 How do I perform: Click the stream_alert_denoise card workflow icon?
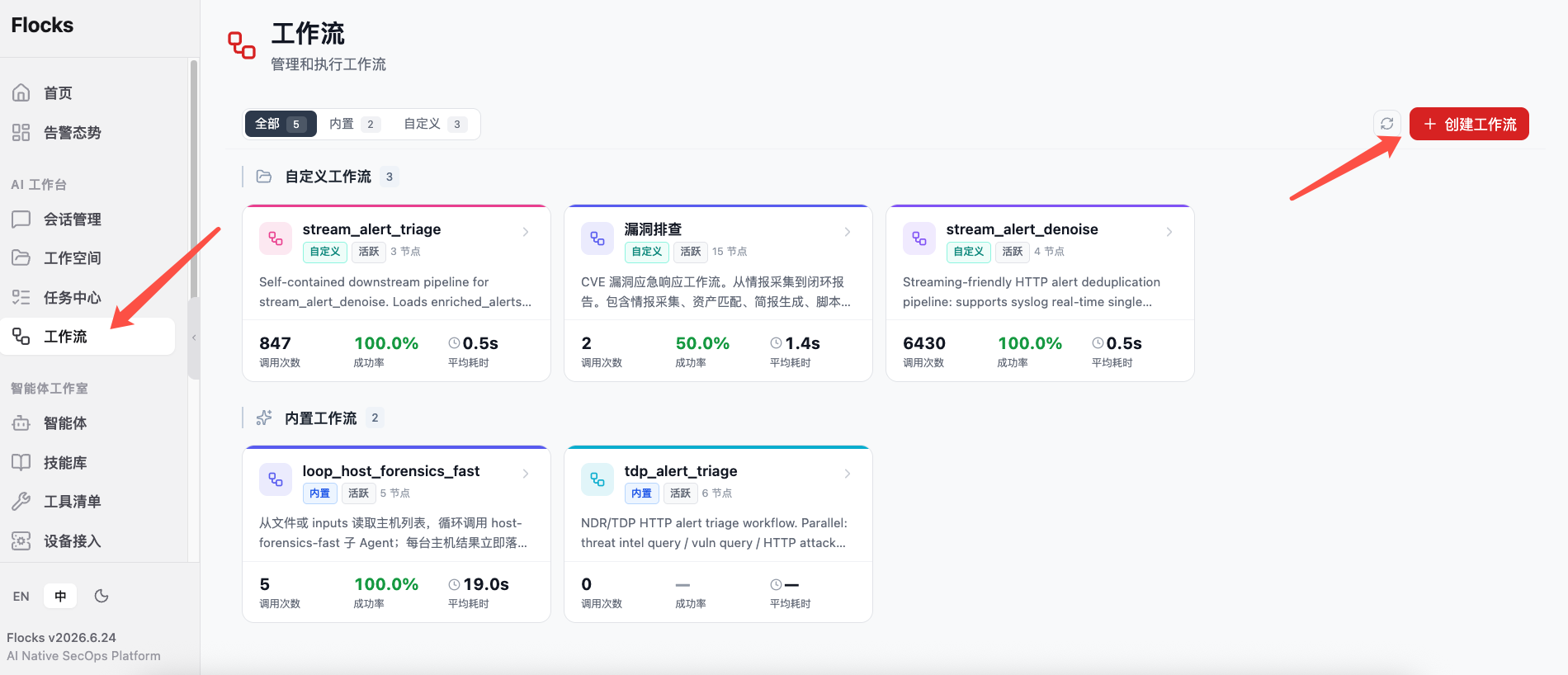919,238
